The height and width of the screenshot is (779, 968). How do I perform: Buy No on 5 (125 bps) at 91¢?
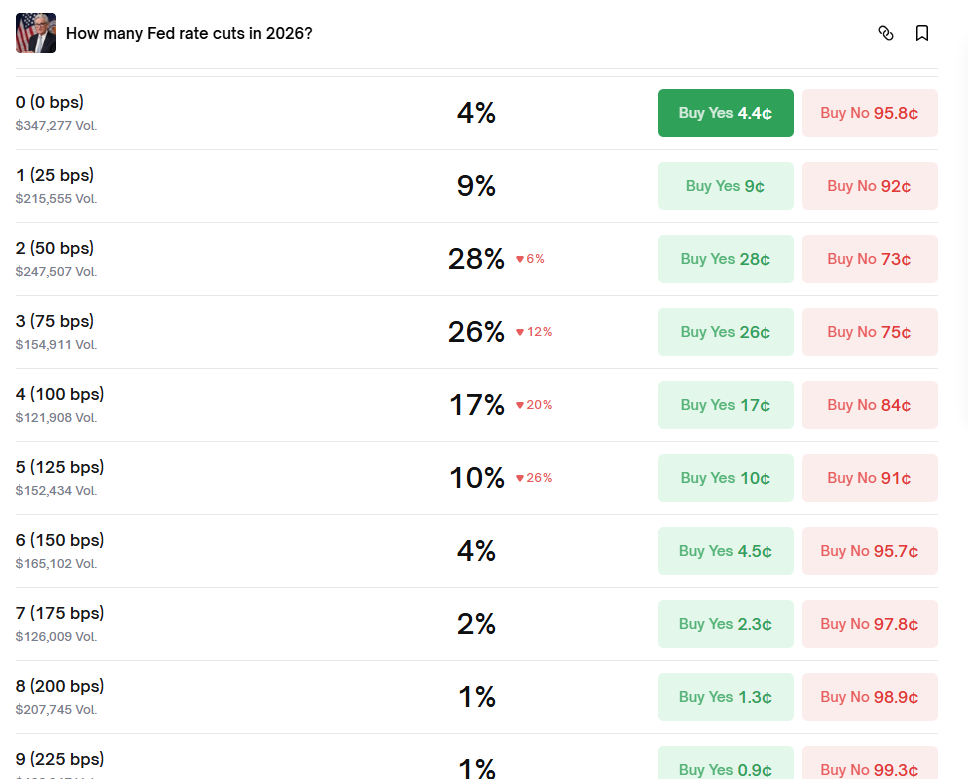(869, 478)
